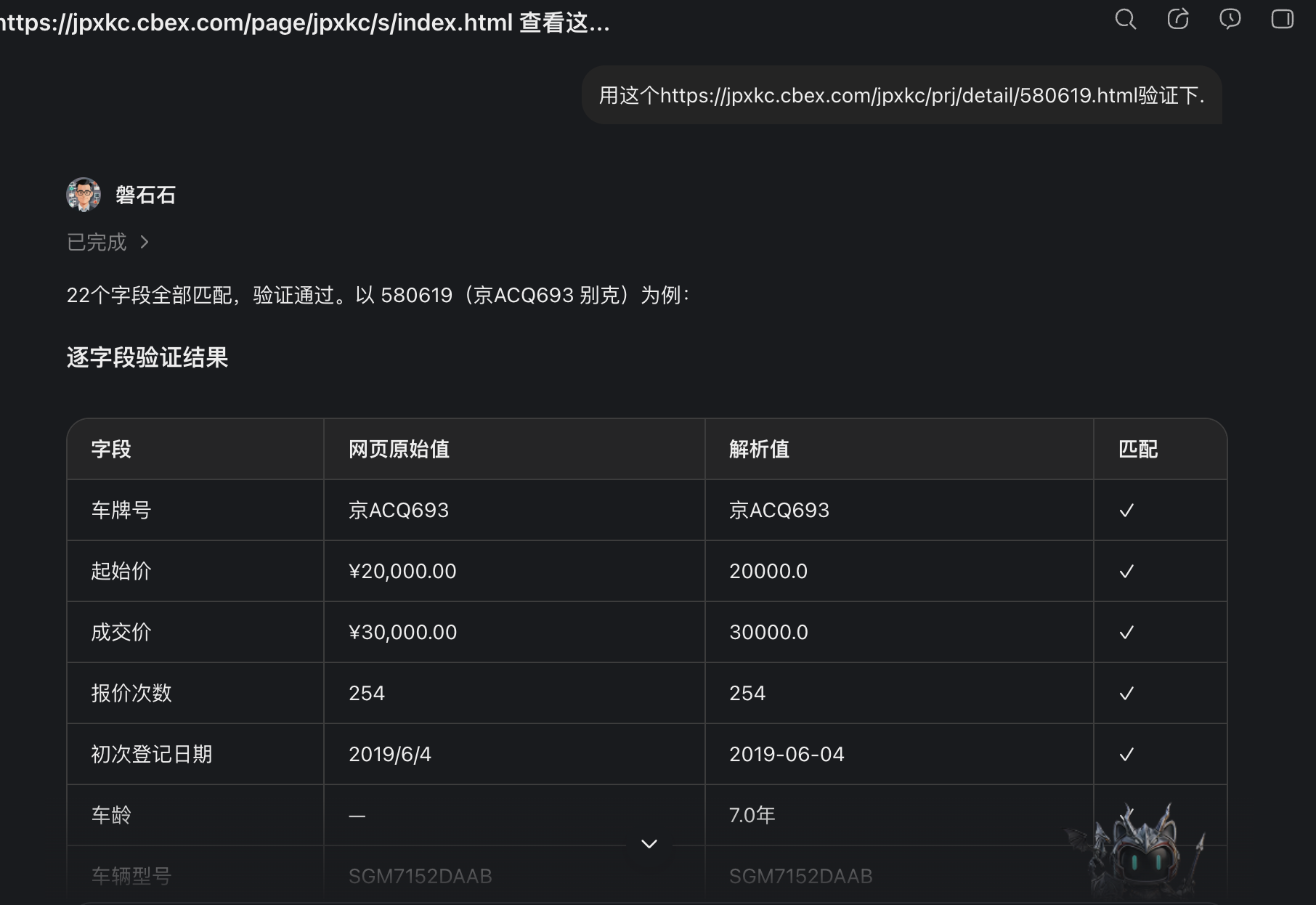This screenshot has width=1316, height=905.
Task: Click the 网页原始值 column header
Action: (x=399, y=450)
